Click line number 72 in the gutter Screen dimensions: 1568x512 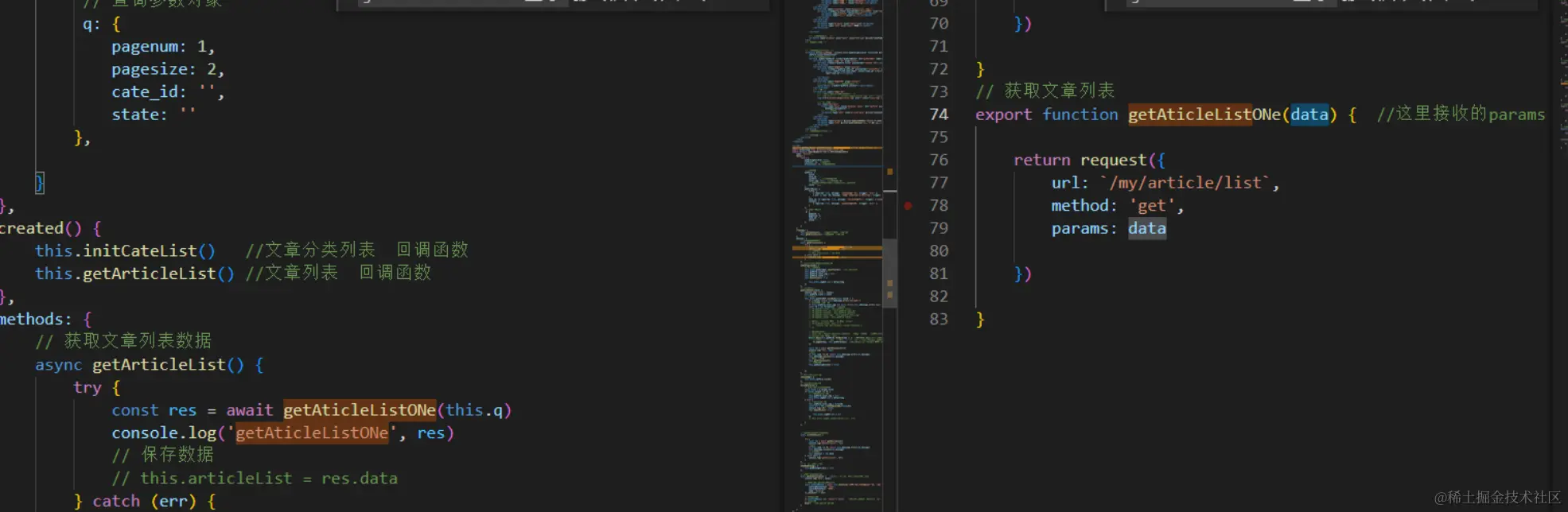[x=939, y=69]
